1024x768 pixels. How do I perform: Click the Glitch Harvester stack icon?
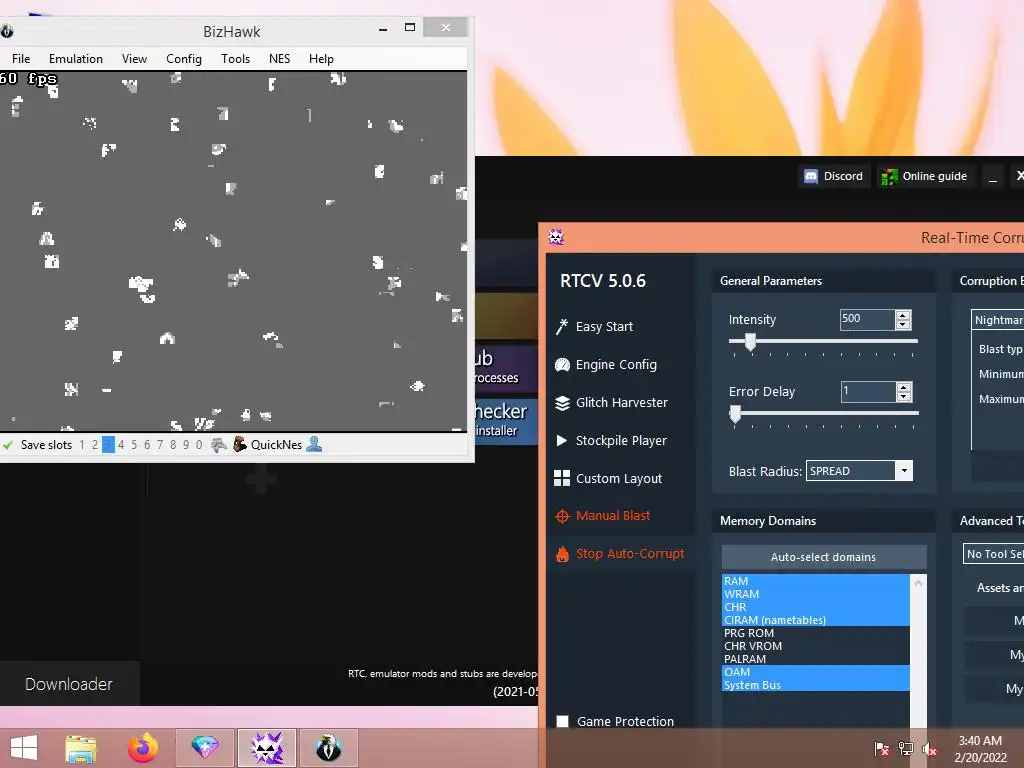point(562,403)
